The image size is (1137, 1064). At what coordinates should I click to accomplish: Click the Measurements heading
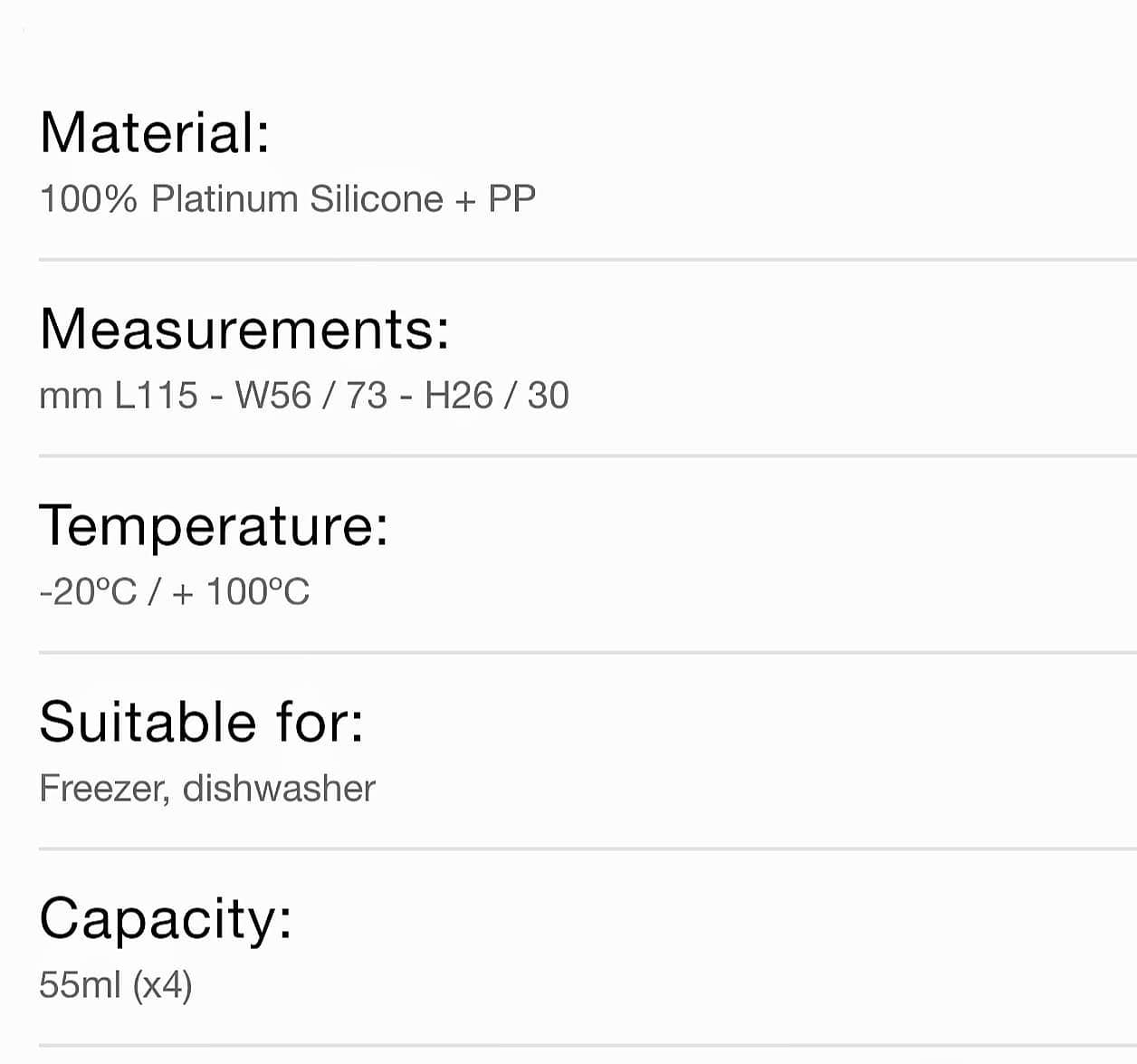tap(244, 329)
